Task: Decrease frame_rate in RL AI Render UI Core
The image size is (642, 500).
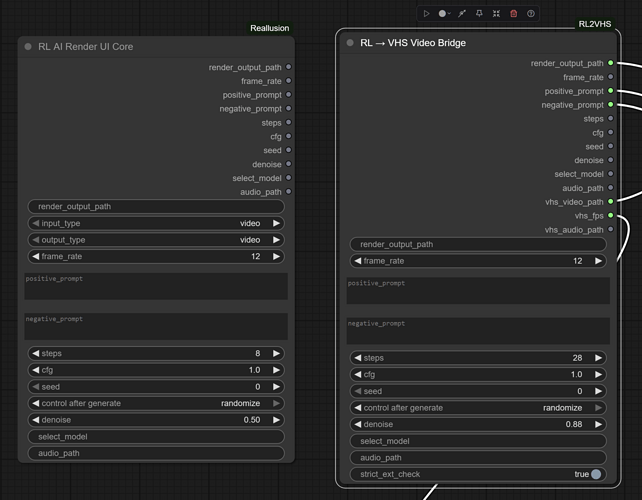Action: (x=36, y=256)
